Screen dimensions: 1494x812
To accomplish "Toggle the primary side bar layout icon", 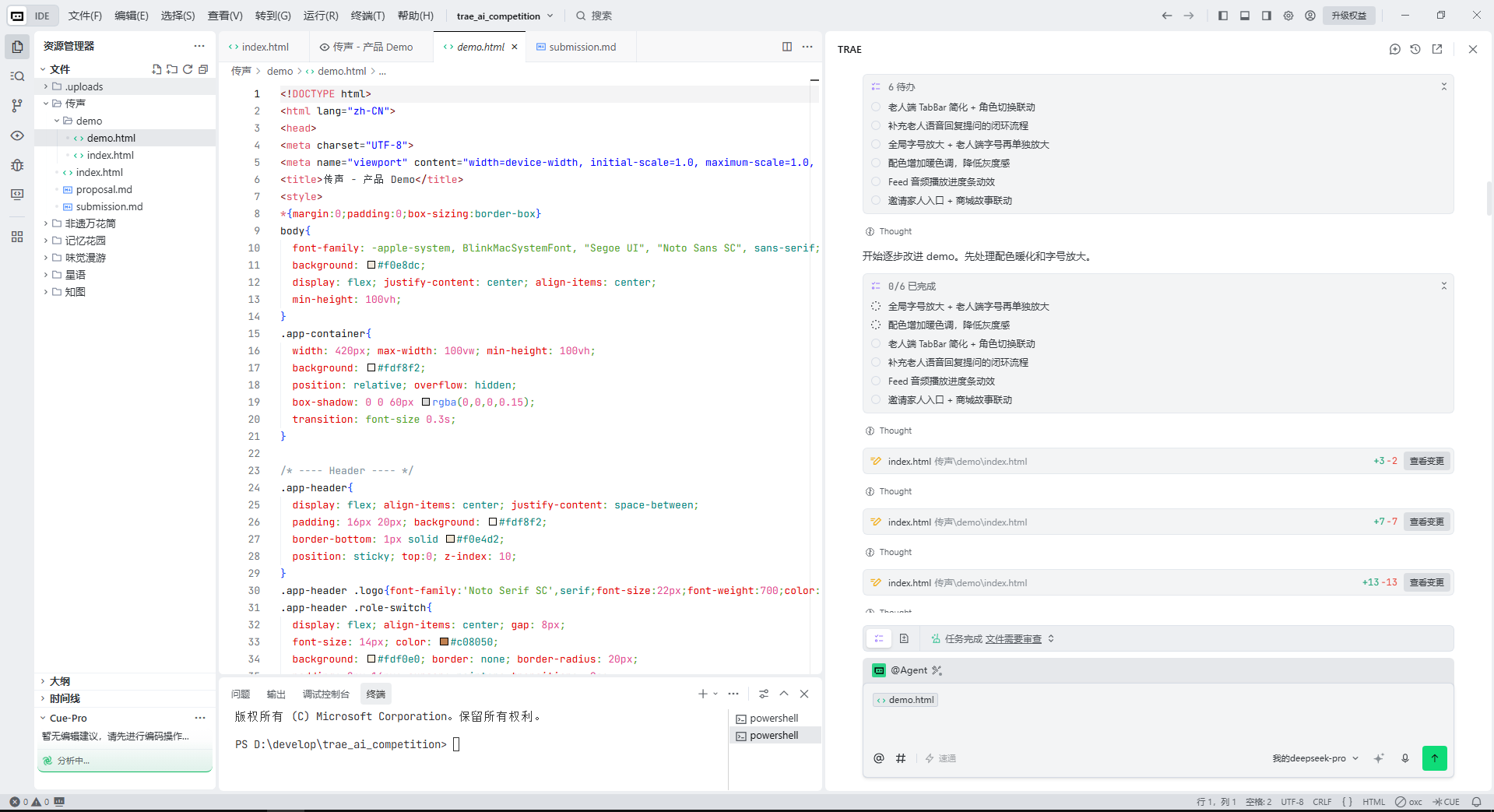I will [x=1223, y=16].
